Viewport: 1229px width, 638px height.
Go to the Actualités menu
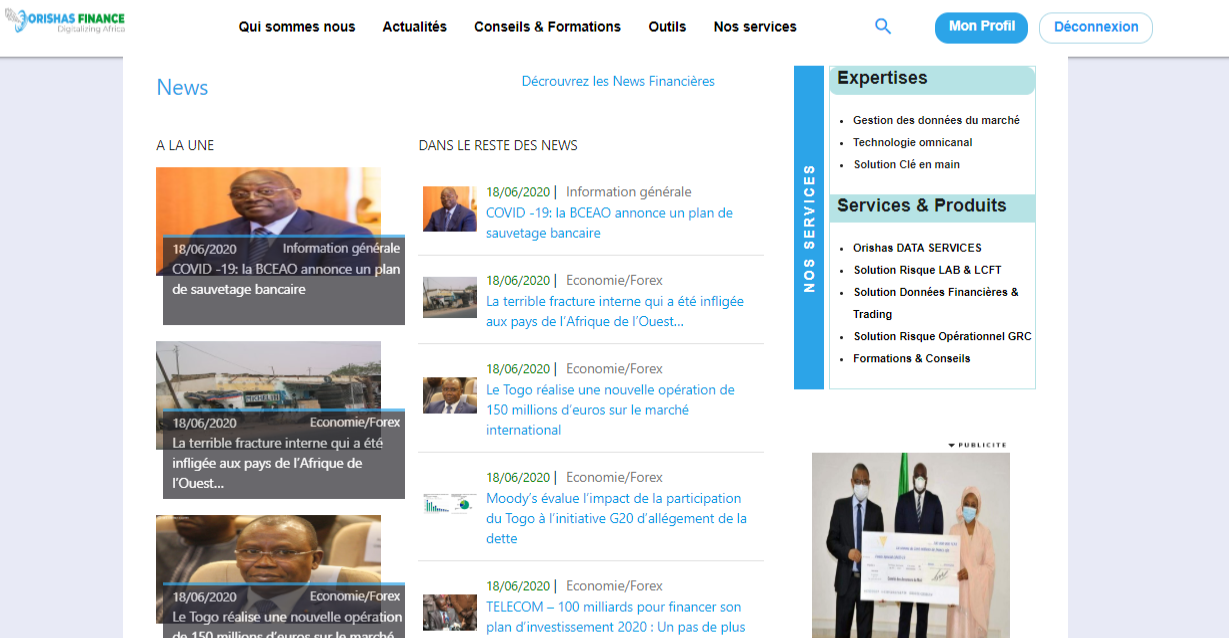point(415,27)
